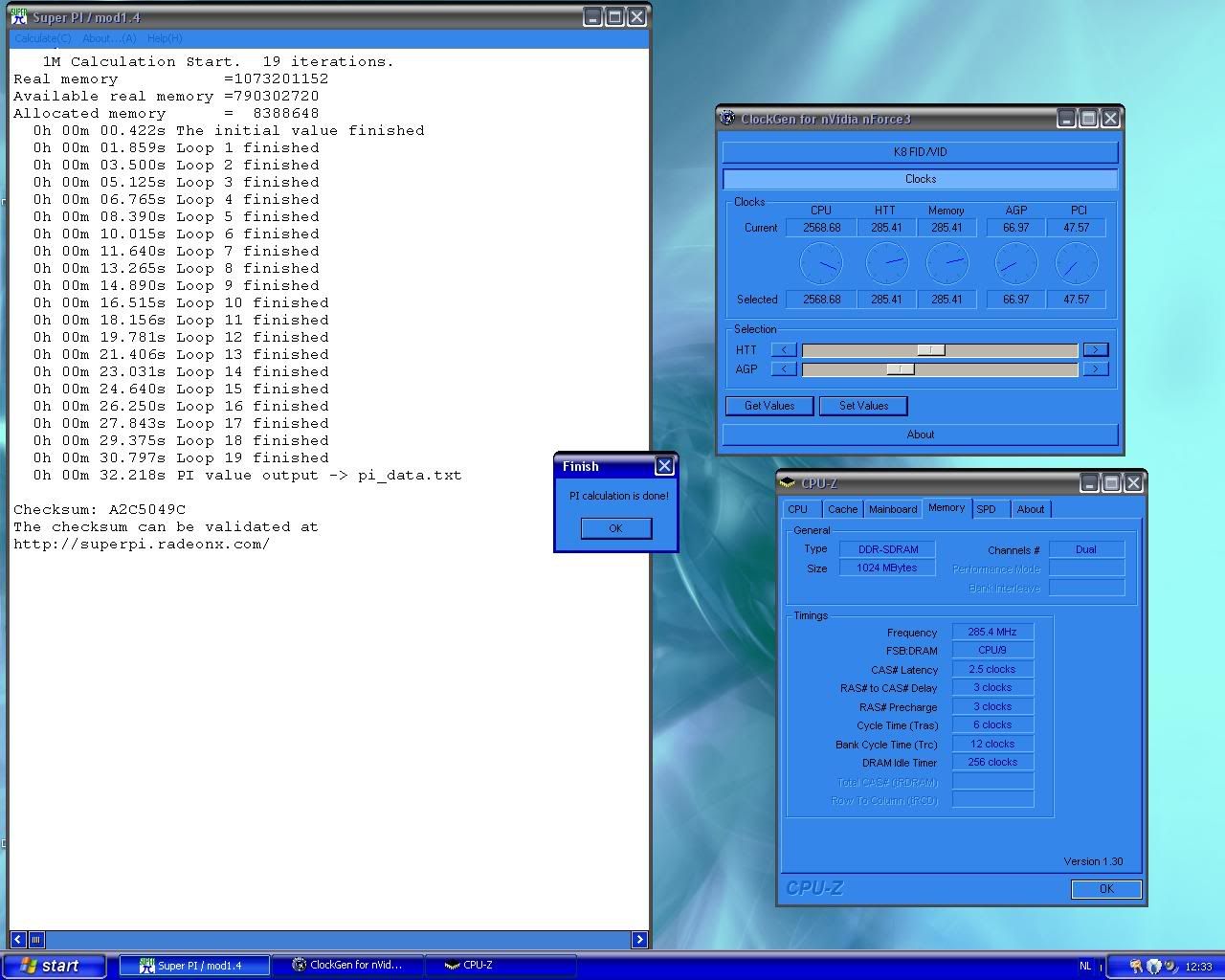
Task: Click the AGP Selected value 66.97
Action: coord(1015,300)
